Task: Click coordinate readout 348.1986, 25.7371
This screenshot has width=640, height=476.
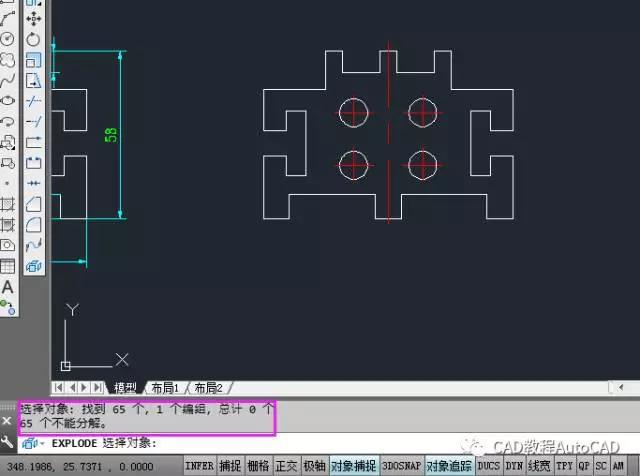Action: point(80,467)
